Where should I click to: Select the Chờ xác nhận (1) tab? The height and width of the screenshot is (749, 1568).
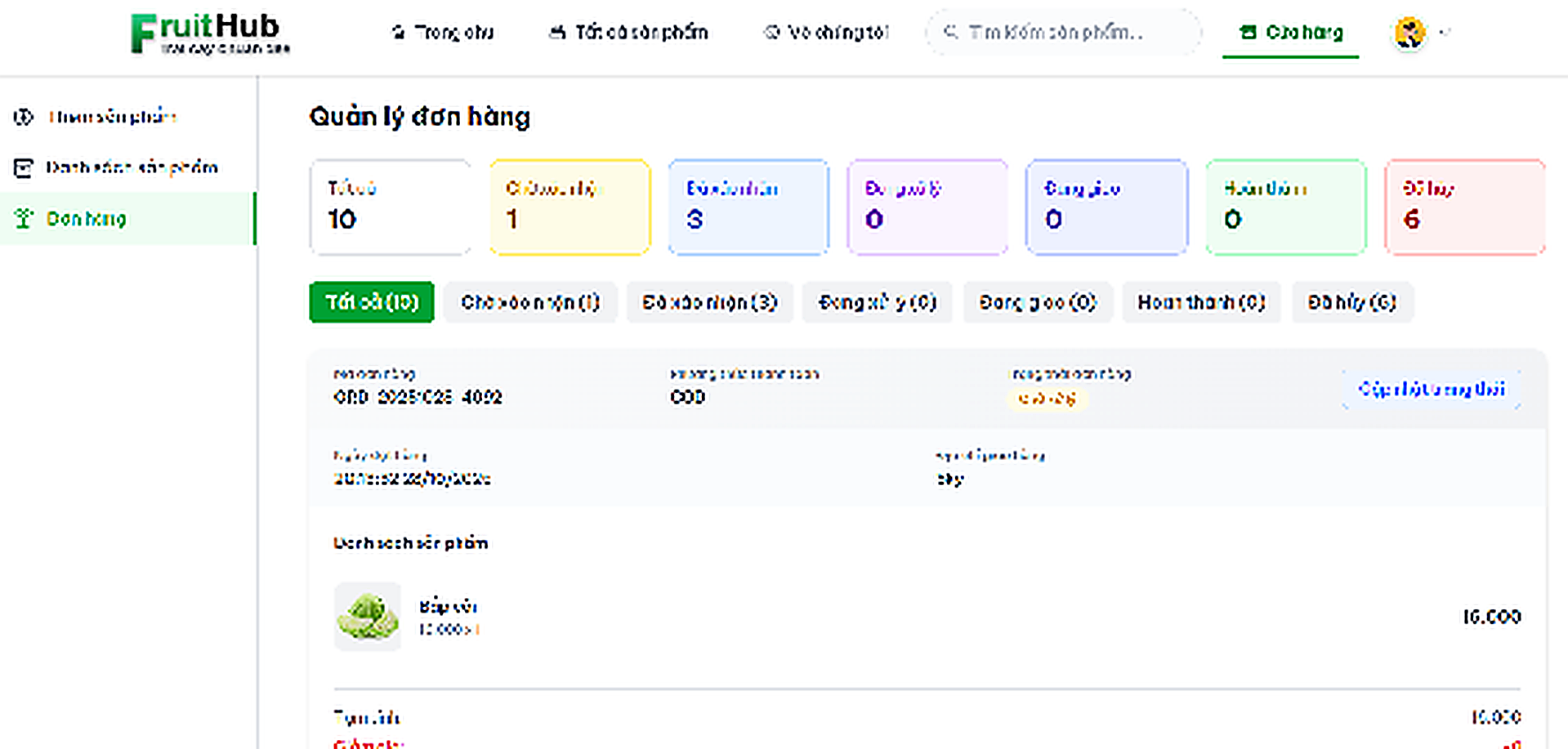tap(530, 302)
